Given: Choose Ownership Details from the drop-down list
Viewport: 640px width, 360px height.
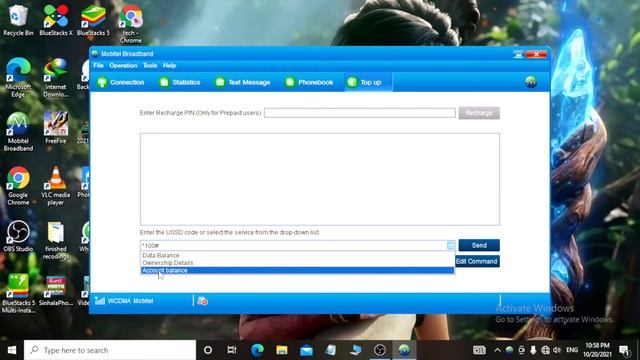Looking at the screenshot, I should (x=168, y=263).
